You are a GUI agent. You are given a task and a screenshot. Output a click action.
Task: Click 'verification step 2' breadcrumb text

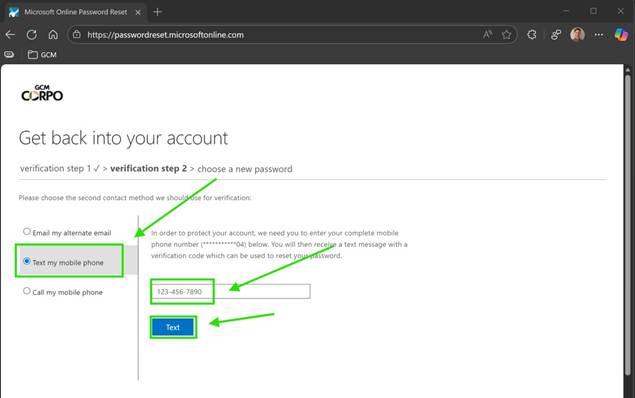(x=148, y=168)
